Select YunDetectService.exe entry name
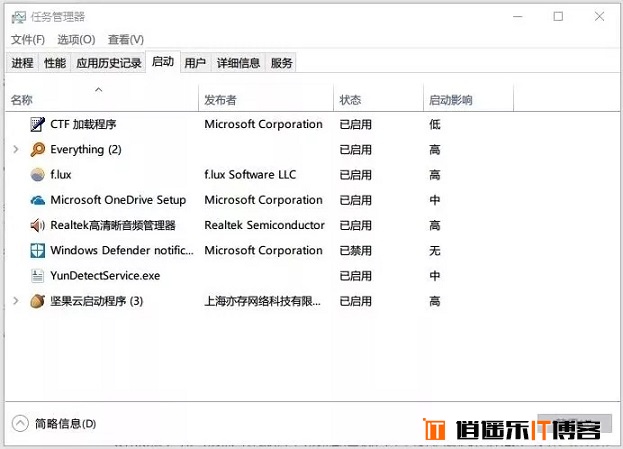The height and width of the screenshot is (449, 623). (105, 276)
